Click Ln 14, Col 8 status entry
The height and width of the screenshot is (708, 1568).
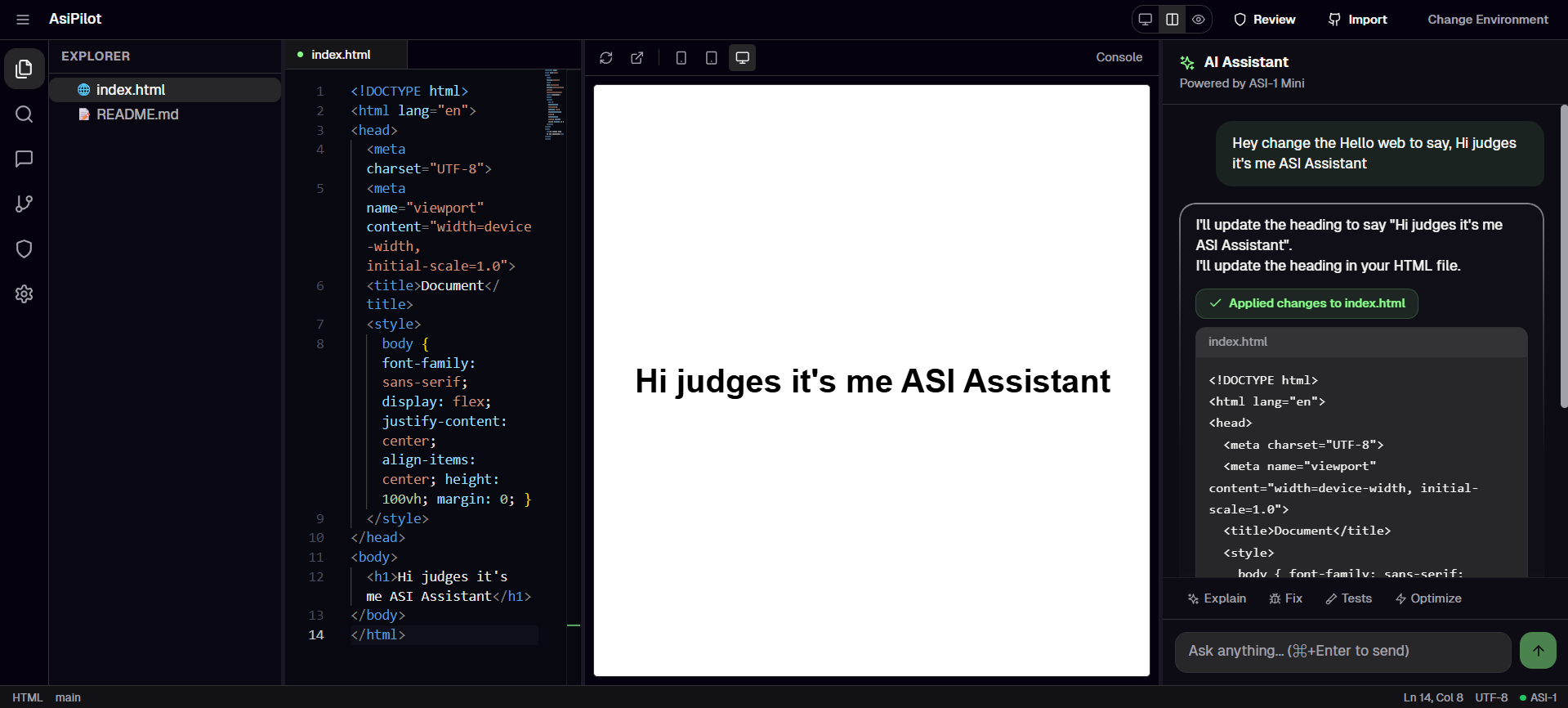[1433, 697]
